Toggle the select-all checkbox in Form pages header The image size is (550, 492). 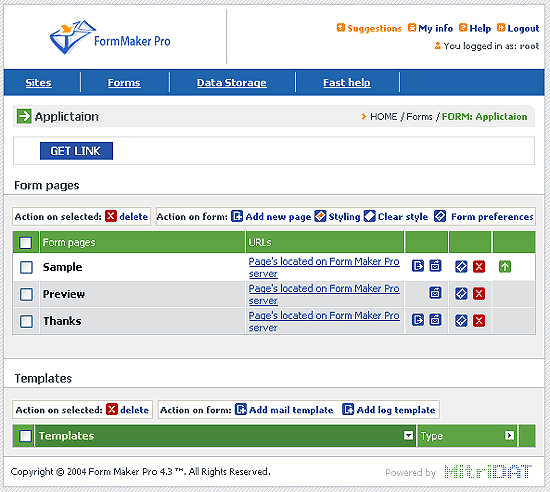pos(26,242)
